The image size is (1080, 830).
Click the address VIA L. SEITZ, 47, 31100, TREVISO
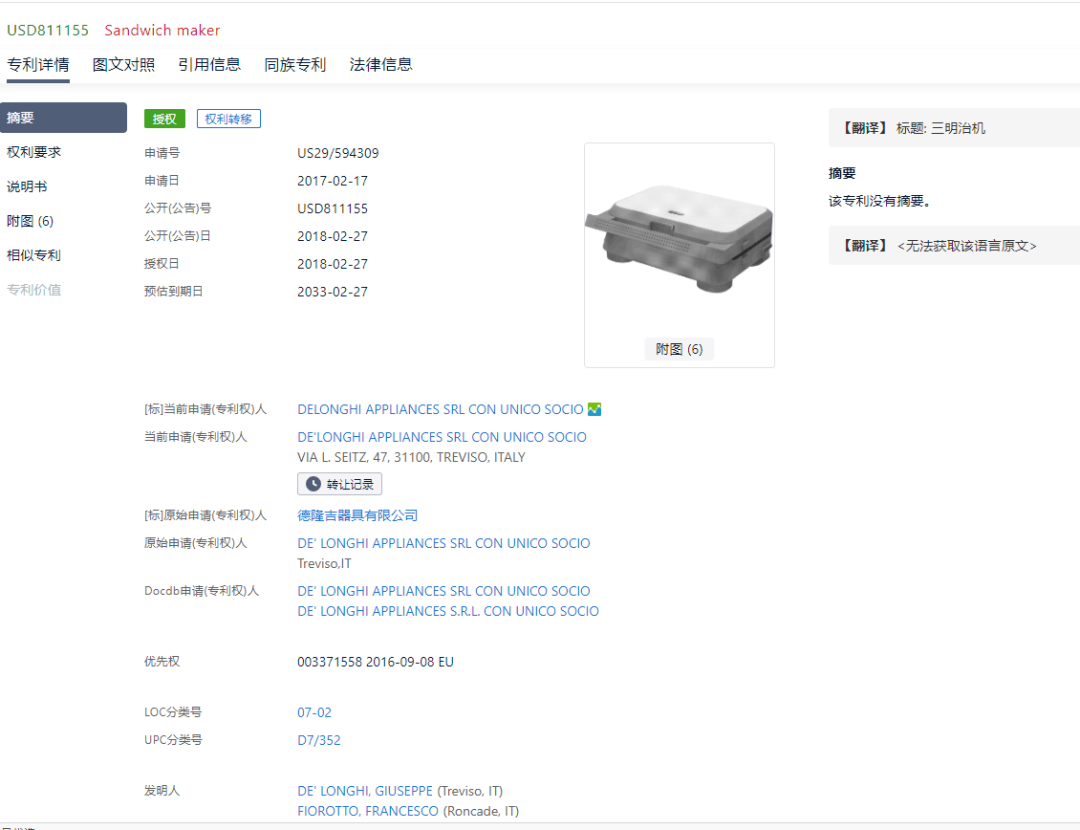pyautogui.click(x=411, y=457)
